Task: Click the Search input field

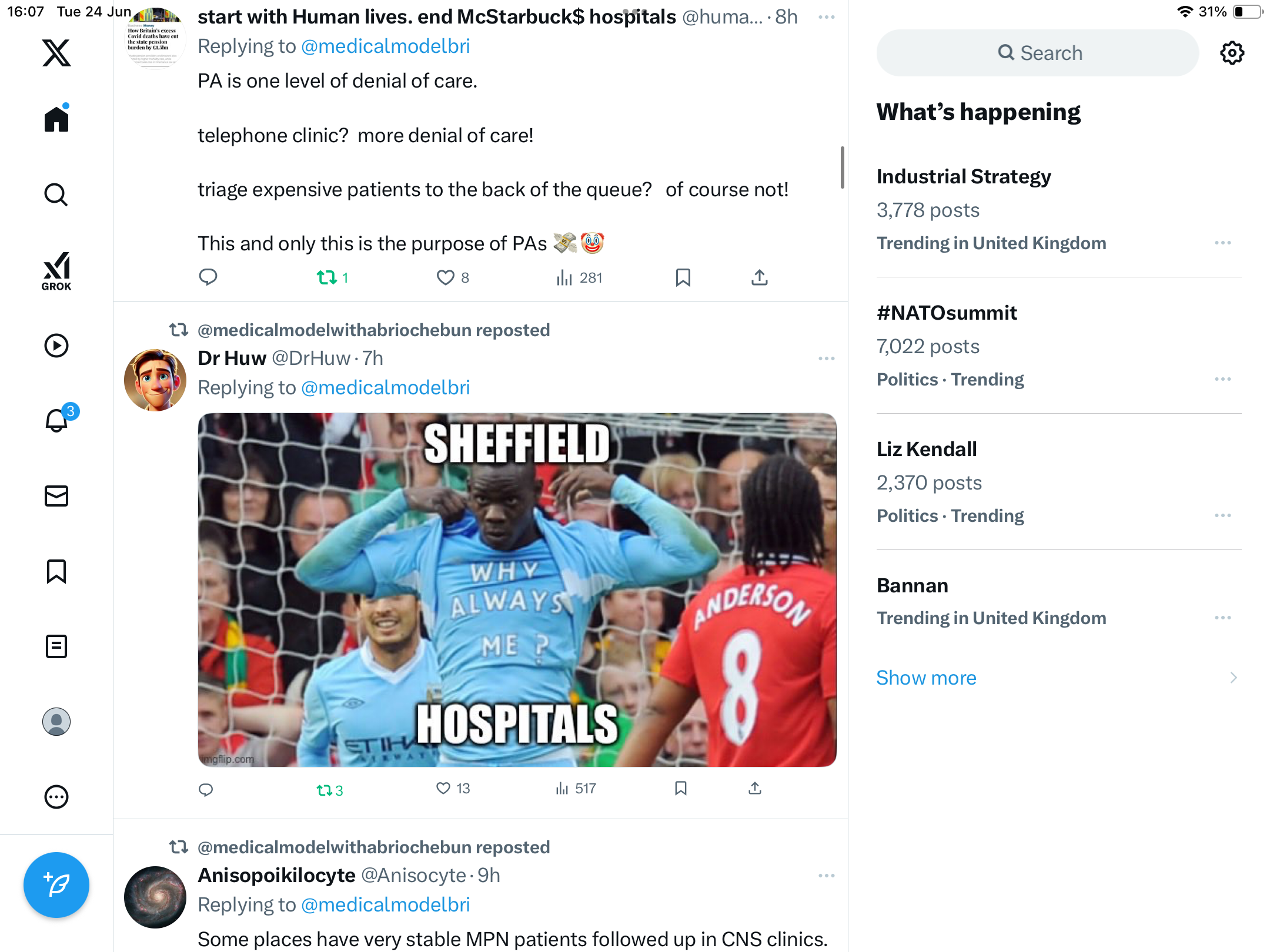Action: tap(1038, 53)
